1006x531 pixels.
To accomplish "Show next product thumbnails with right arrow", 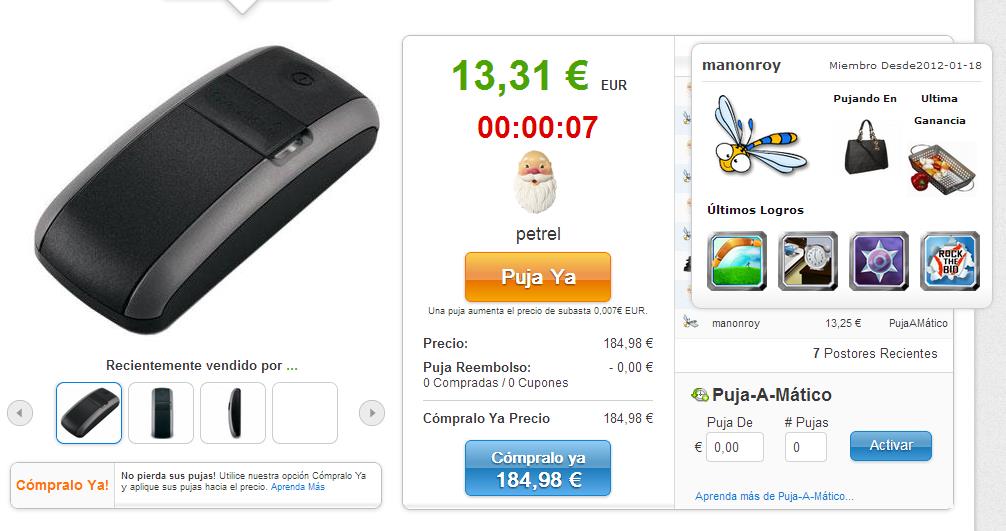I will click(372, 413).
